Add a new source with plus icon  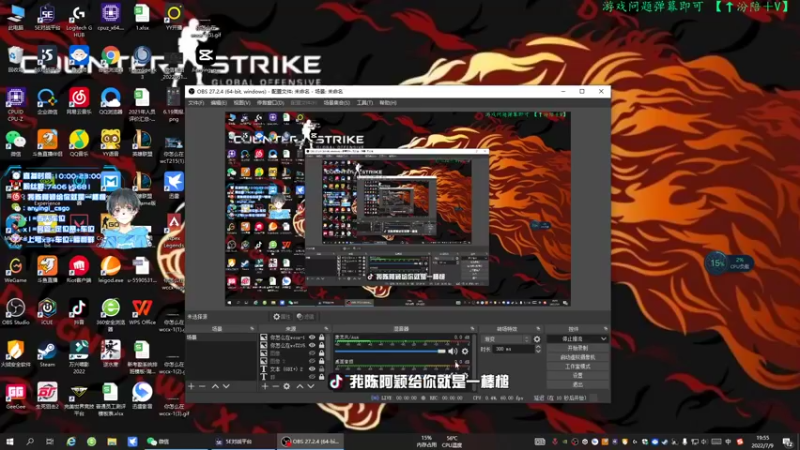(265, 386)
